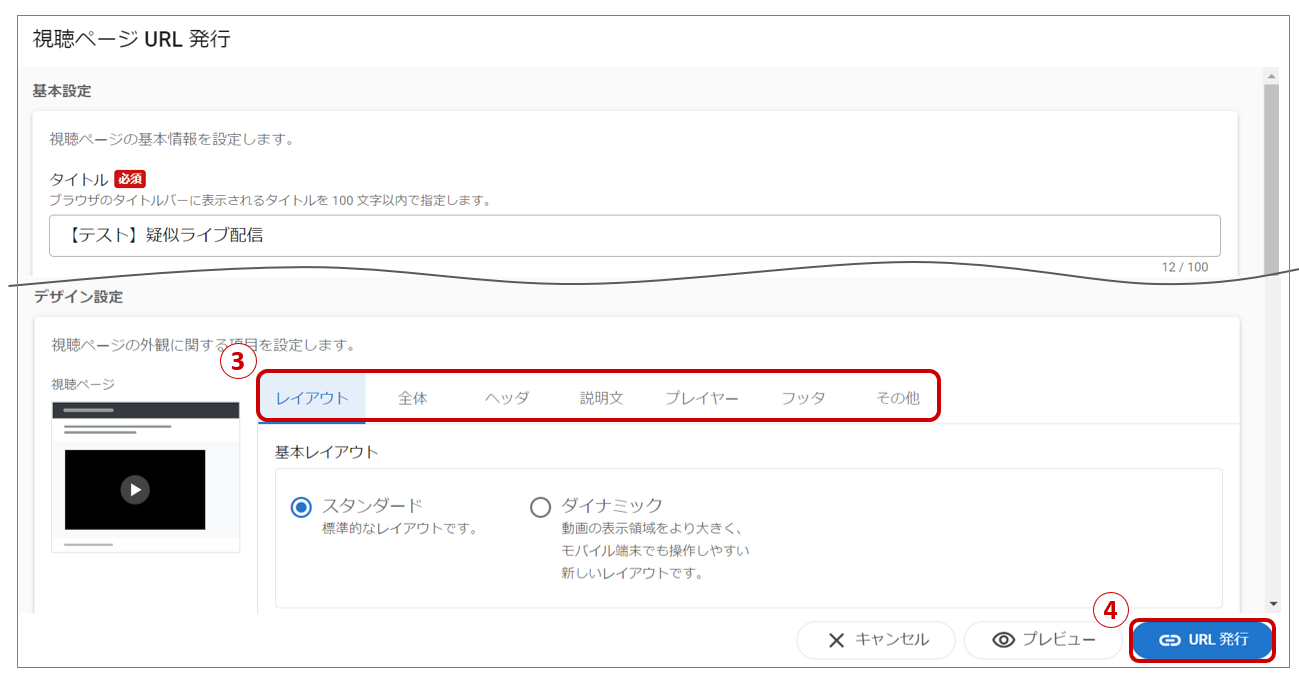Select the ダイナミック layout radio button
This screenshot has width=1299, height=675.
click(540, 507)
